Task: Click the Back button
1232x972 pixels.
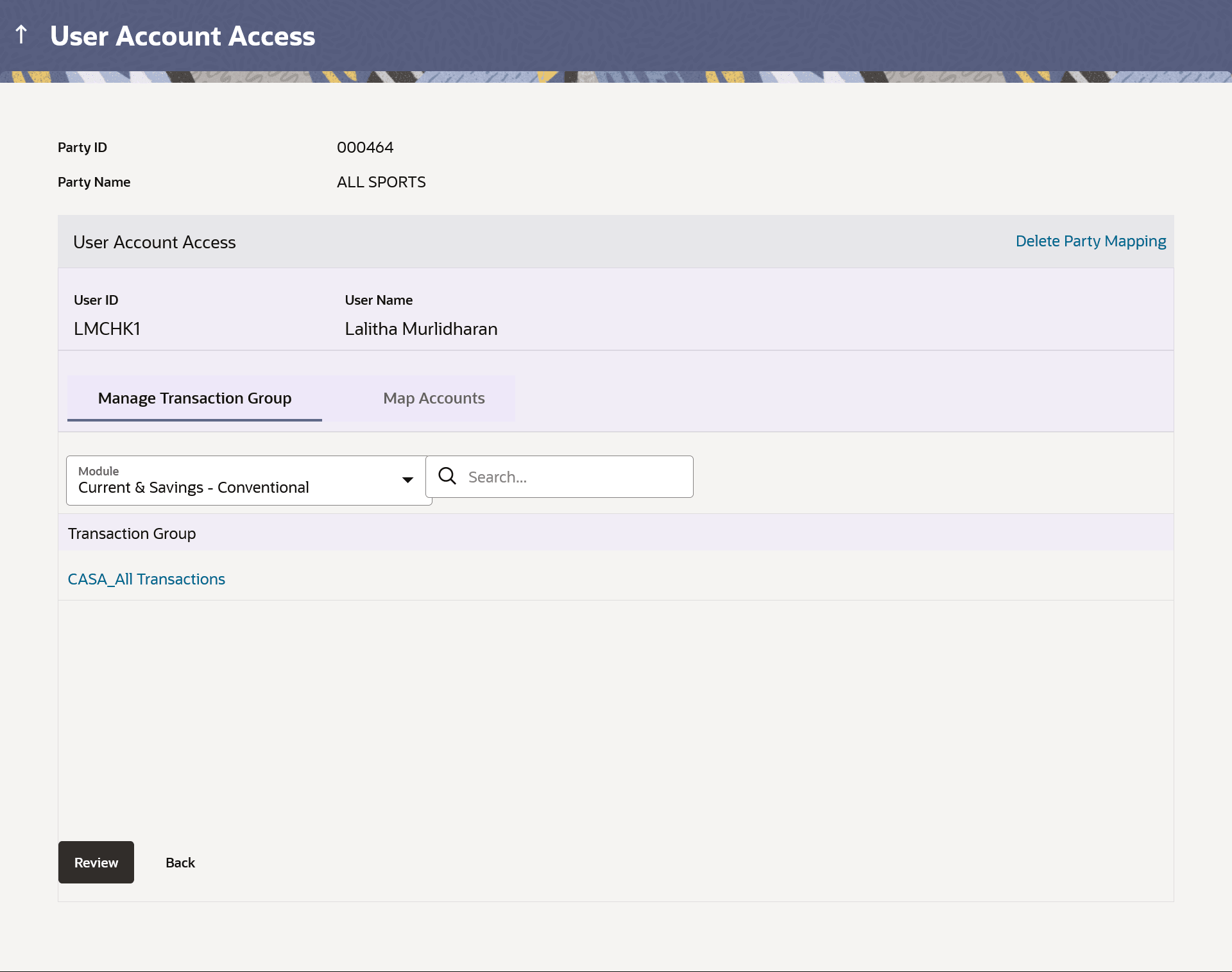Action: click(x=180, y=863)
